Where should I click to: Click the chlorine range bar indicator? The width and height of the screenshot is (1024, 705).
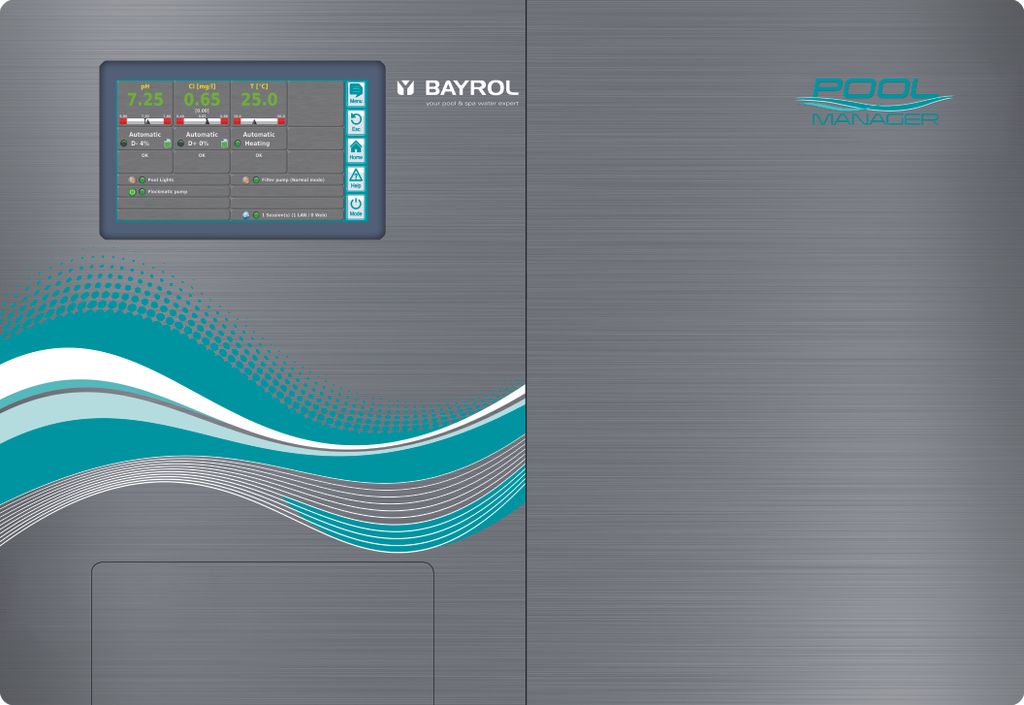(202, 121)
